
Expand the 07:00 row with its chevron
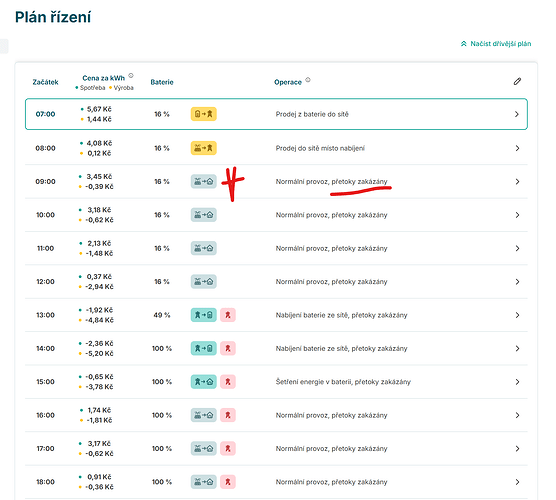[x=517, y=114]
